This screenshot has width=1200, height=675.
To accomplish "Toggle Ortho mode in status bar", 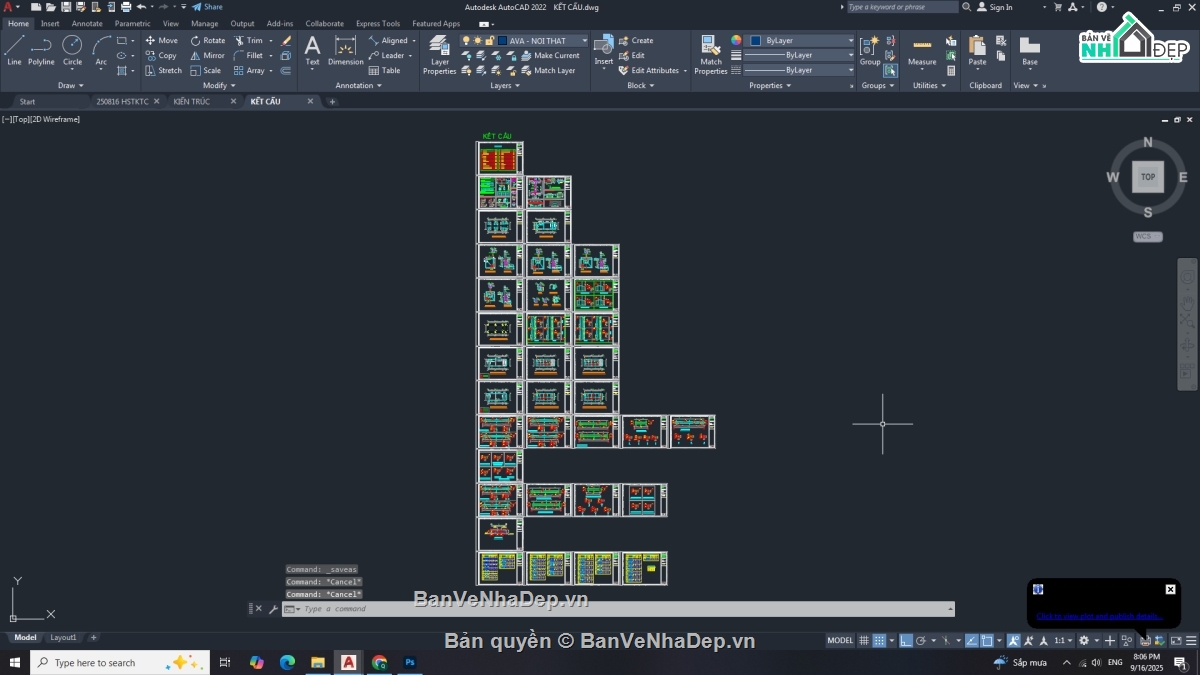I will tap(905, 640).
